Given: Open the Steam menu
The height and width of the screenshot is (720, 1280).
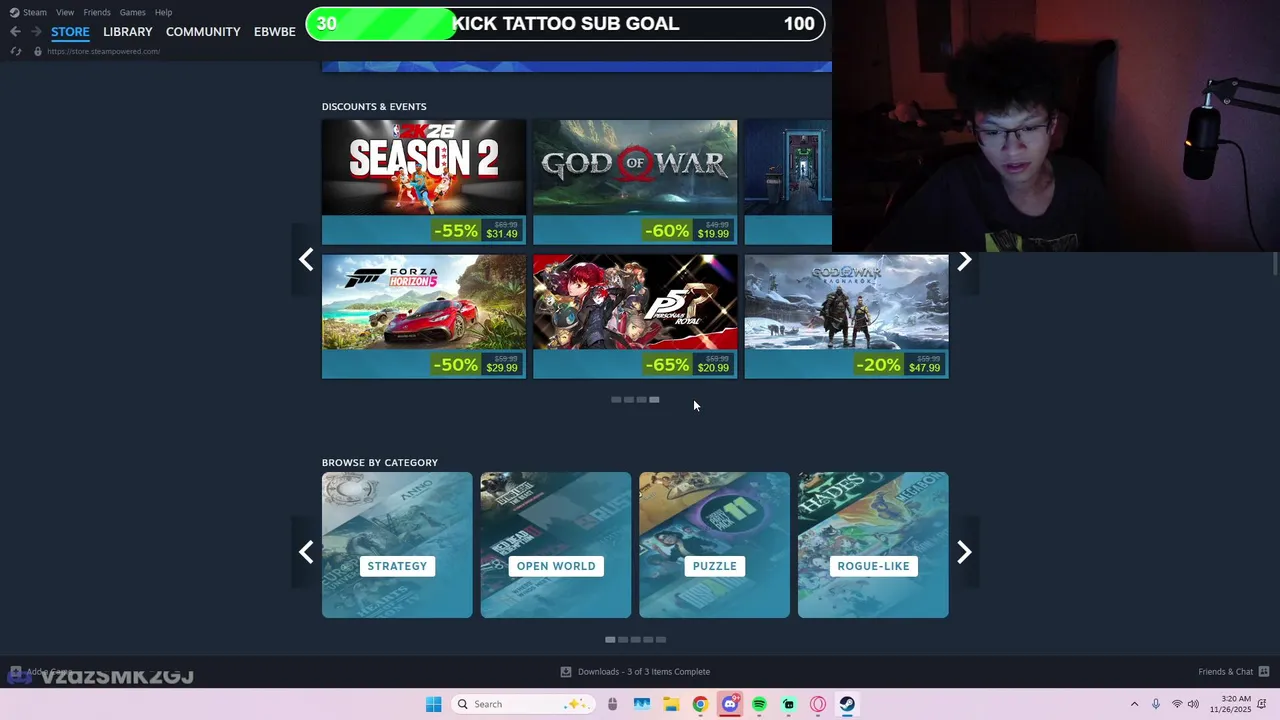Looking at the screenshot, I should click(x=35, y=12).
